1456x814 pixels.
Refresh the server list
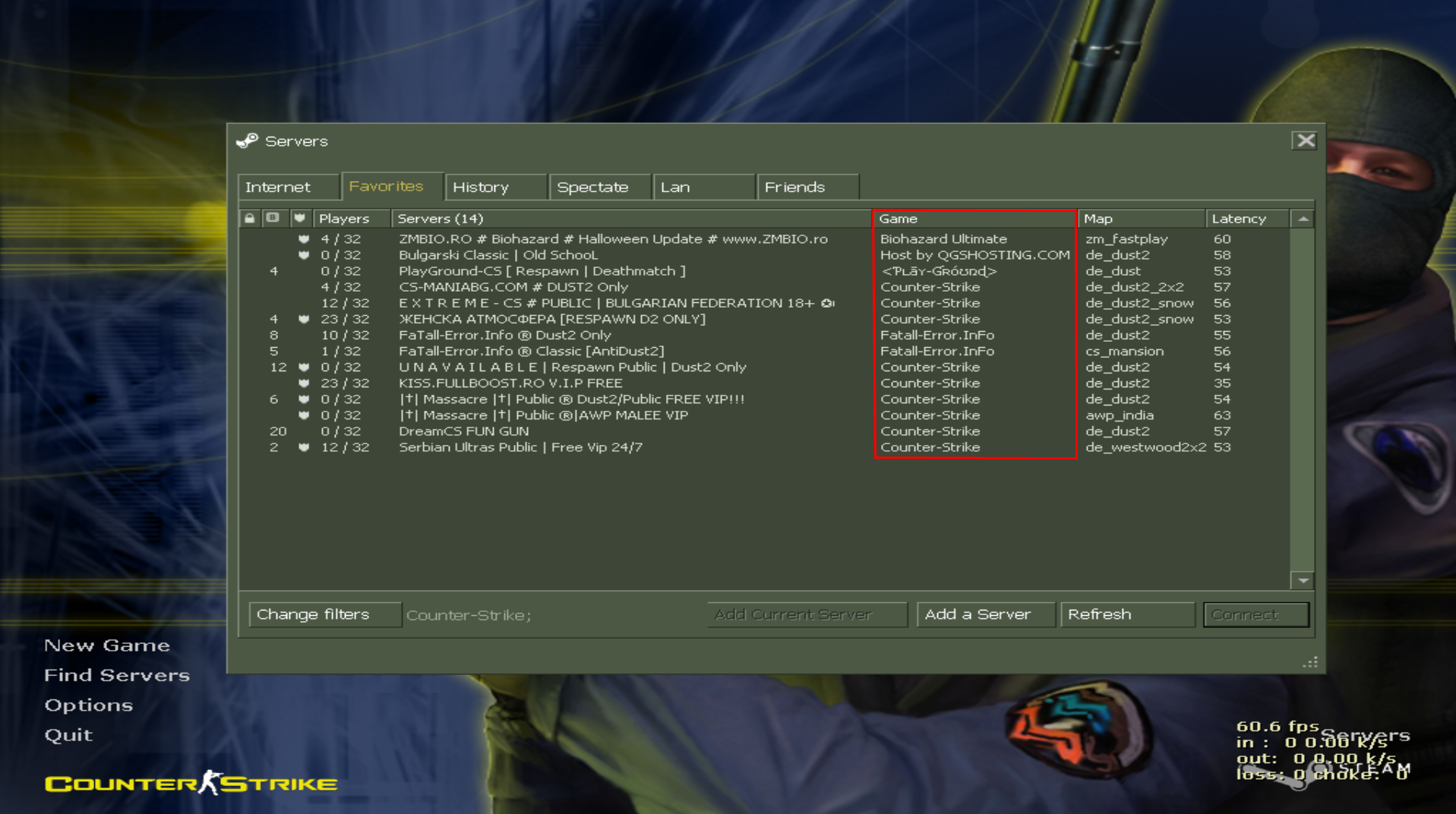click(x=1127, y=614)
